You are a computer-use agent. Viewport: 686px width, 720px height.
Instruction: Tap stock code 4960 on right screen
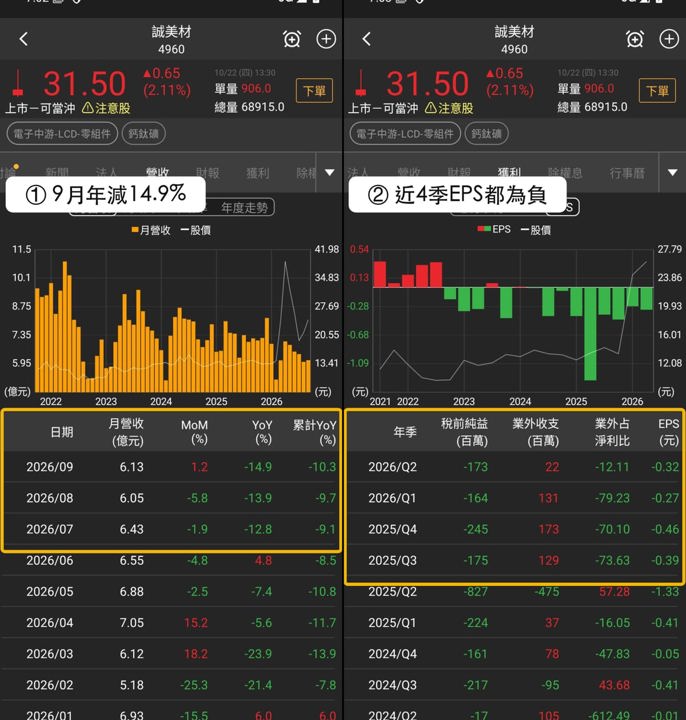click(514, 49)
